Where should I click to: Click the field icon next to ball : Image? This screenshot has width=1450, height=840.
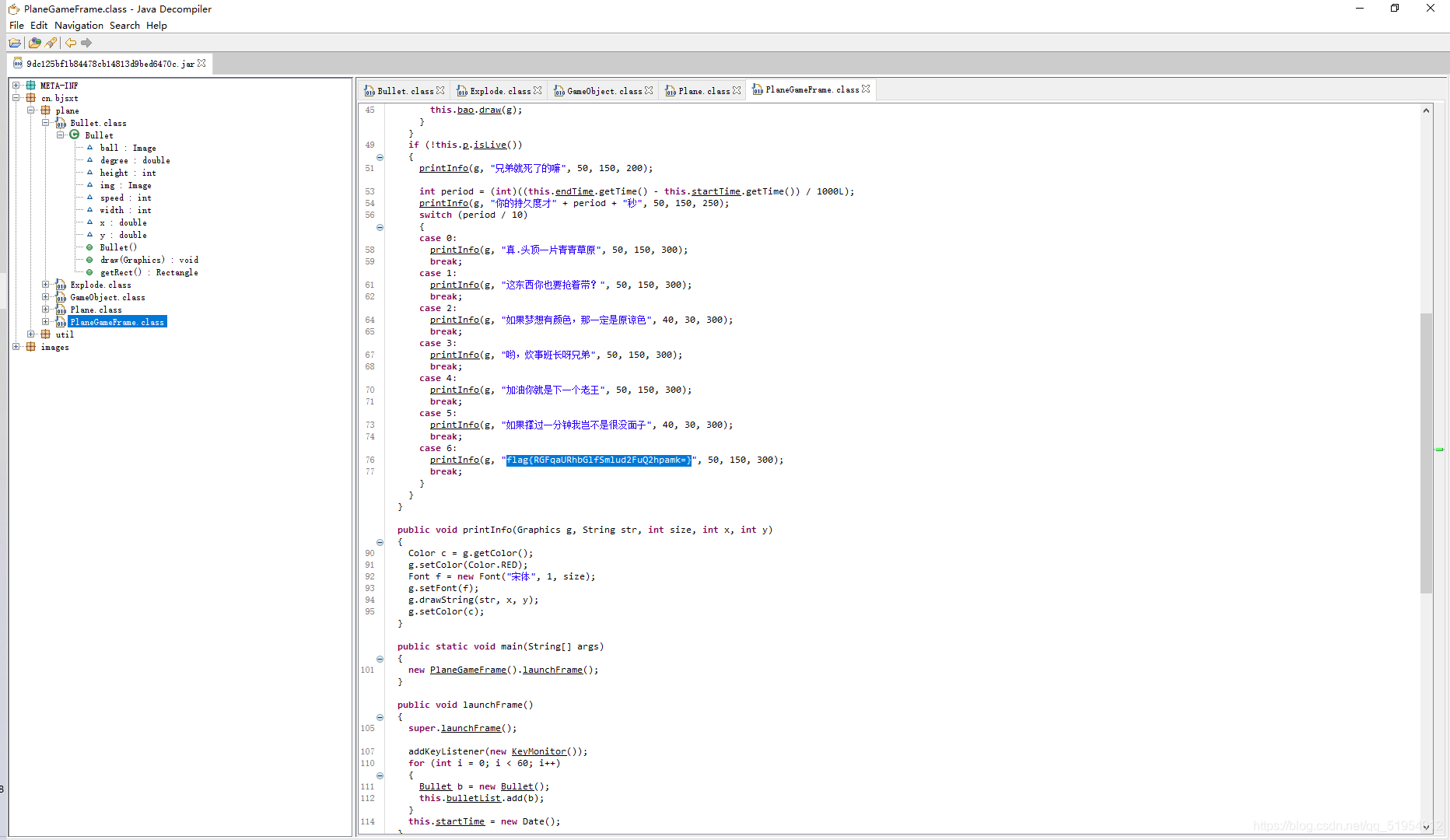point(89,148)
